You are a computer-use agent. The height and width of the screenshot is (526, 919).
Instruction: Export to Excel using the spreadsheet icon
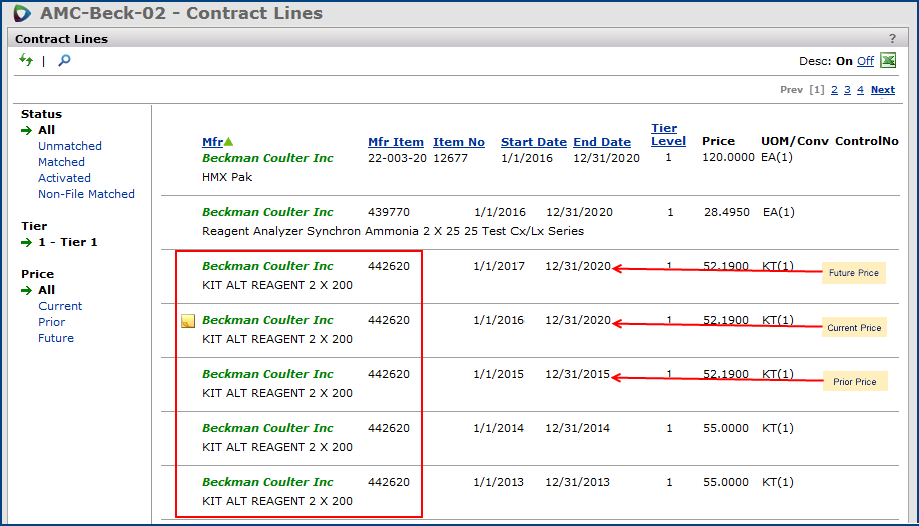click(x=887, y=61)
